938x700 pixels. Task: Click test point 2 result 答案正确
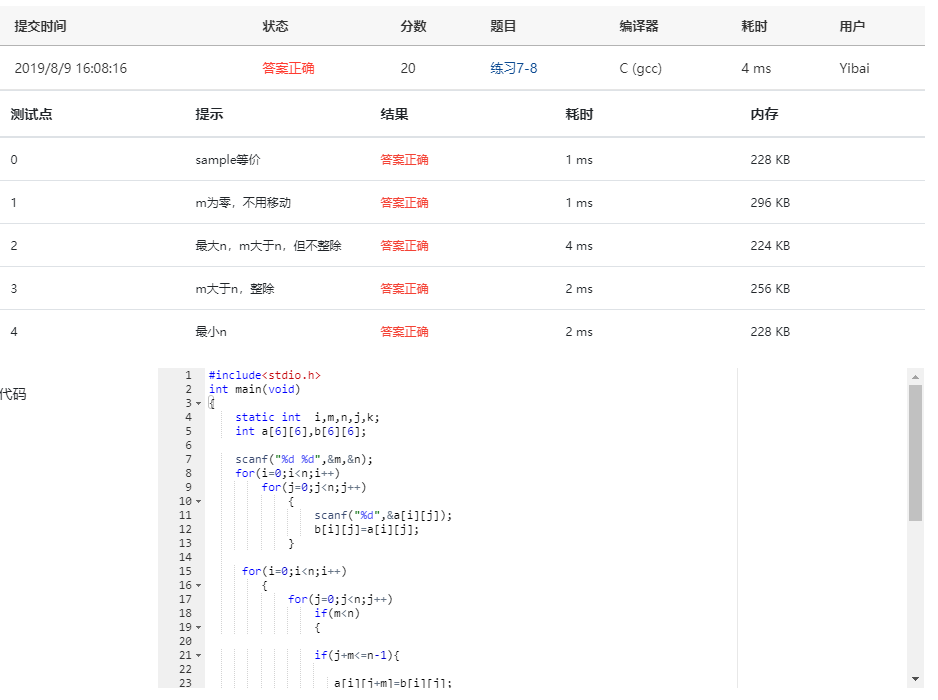tap(404, 246)
